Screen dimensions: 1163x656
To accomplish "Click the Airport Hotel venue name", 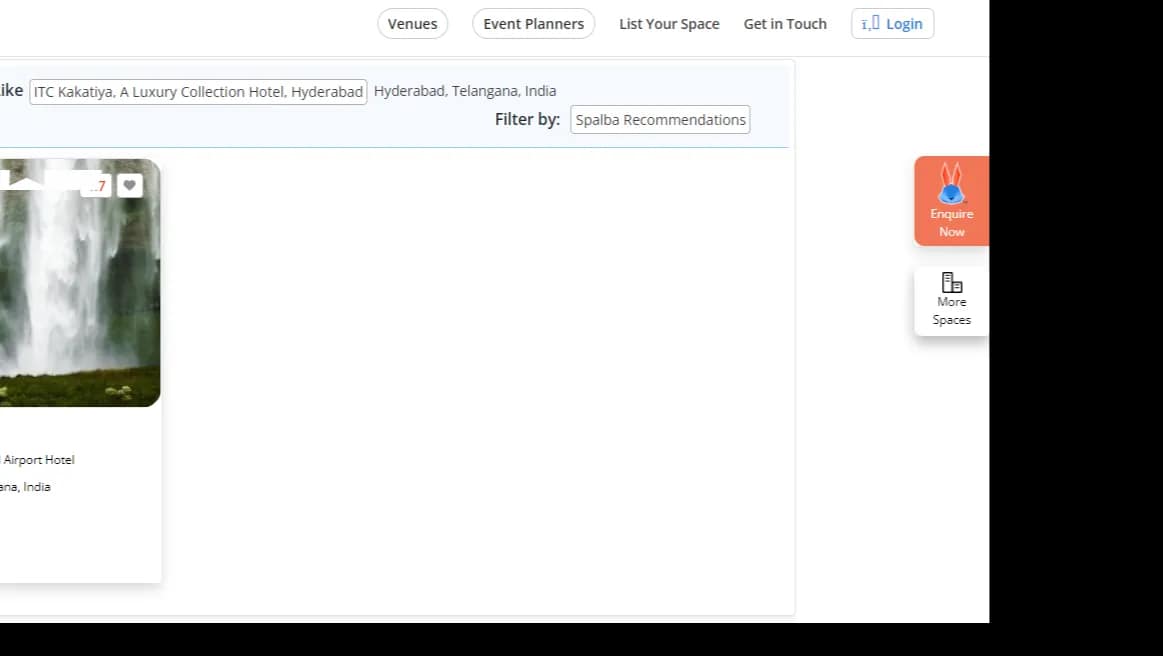I will pos(37,460).
